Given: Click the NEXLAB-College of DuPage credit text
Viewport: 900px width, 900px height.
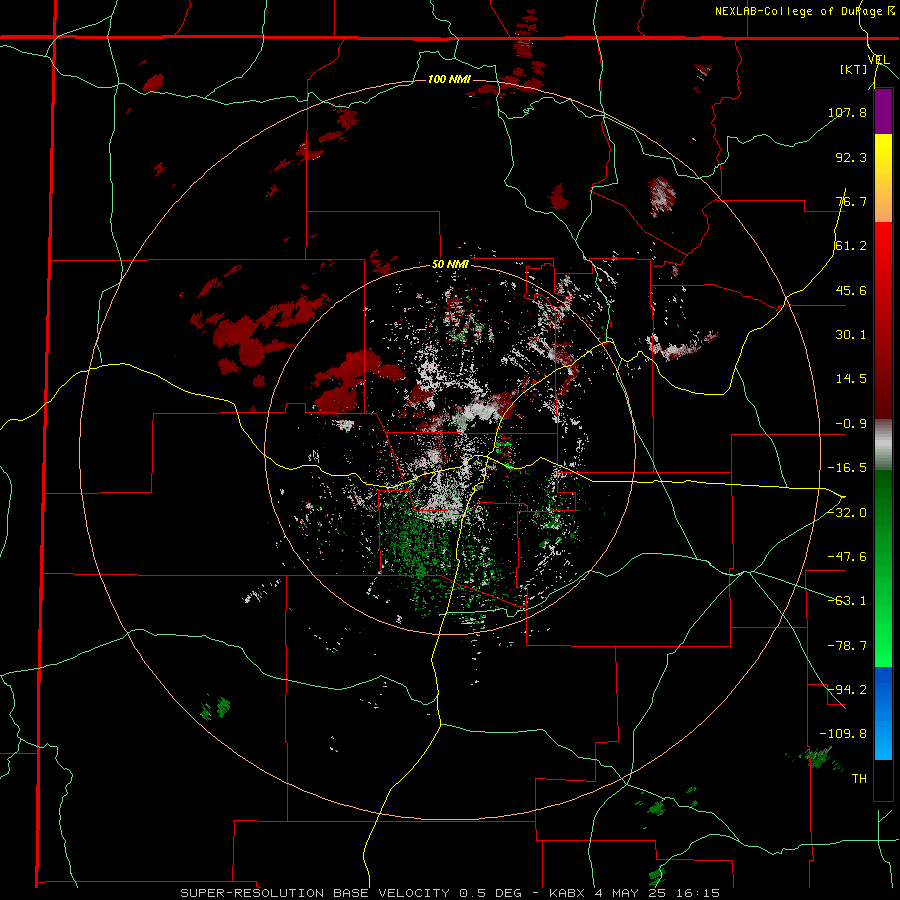Looking at the screenshot, I should point(805,11).
